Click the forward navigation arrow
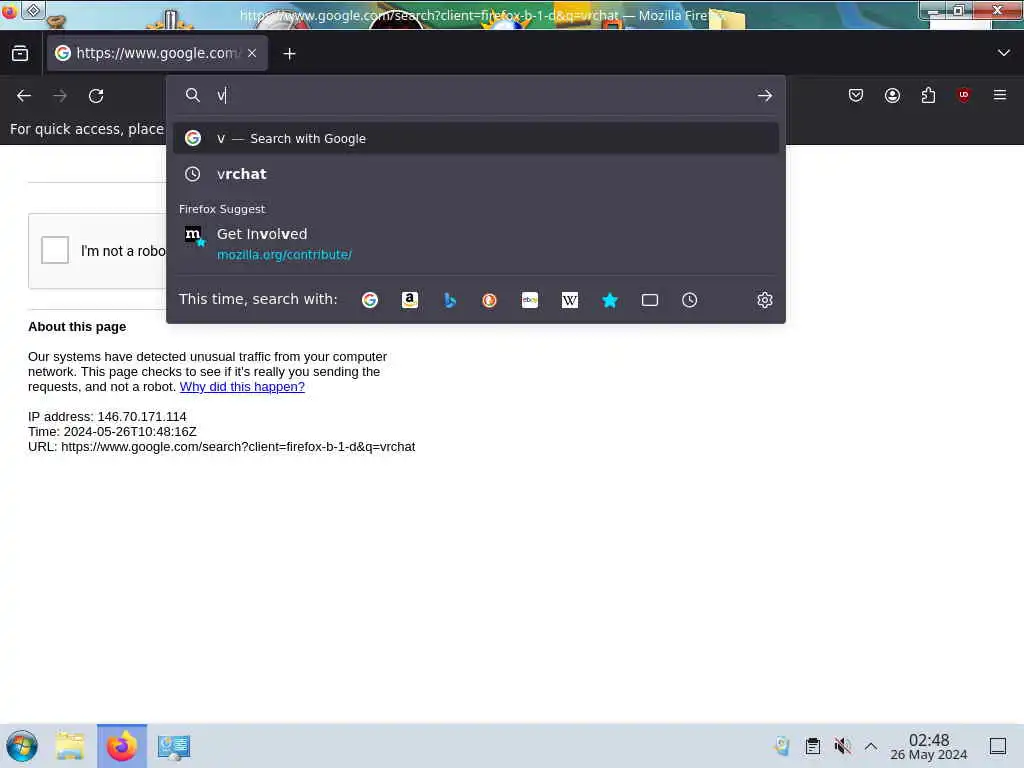 60,96
